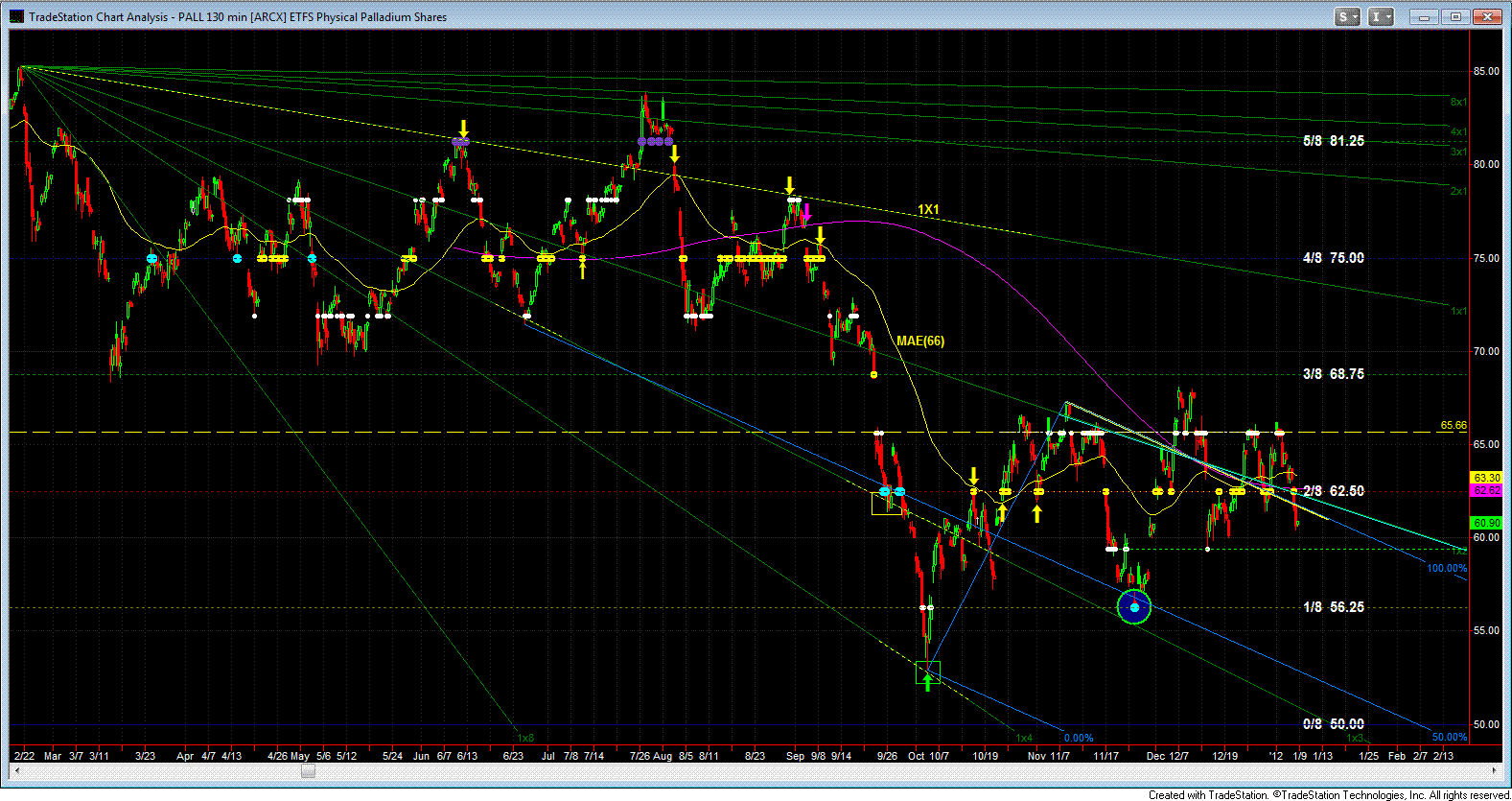Click the 2/22 date on time axis
1512x801 pixels.
coord(24,756)
